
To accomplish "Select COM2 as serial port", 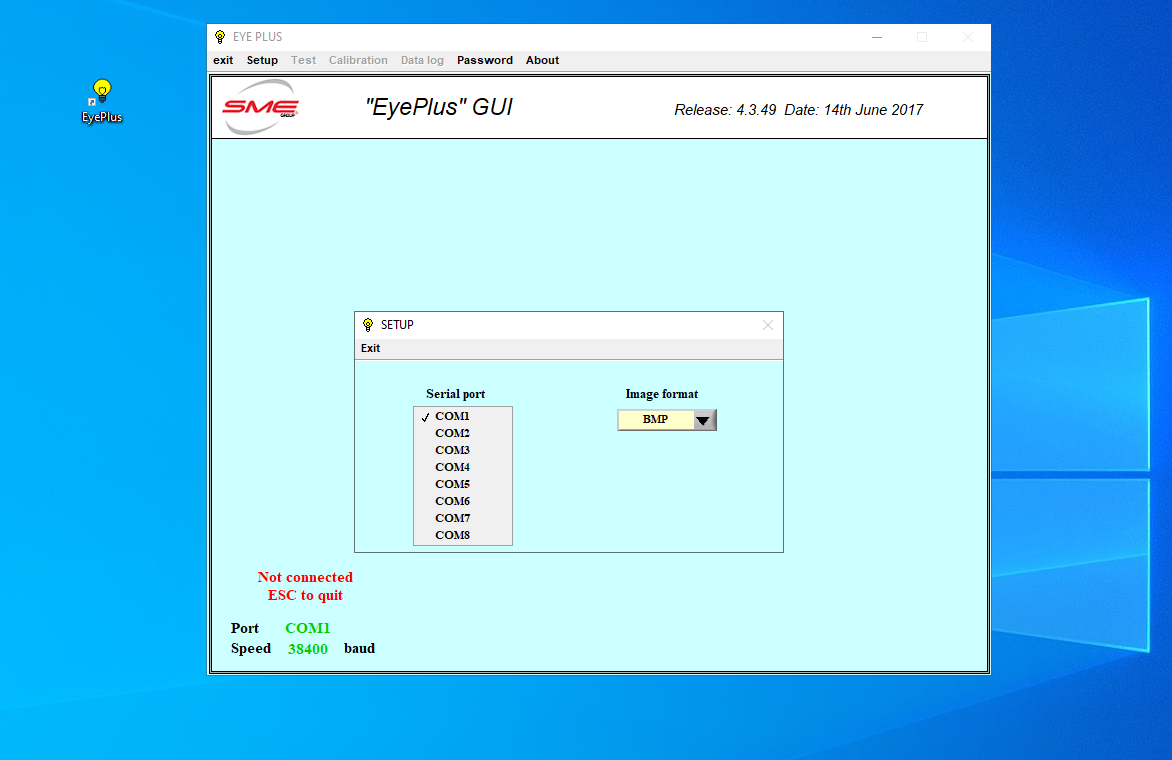I will point(452,433).
